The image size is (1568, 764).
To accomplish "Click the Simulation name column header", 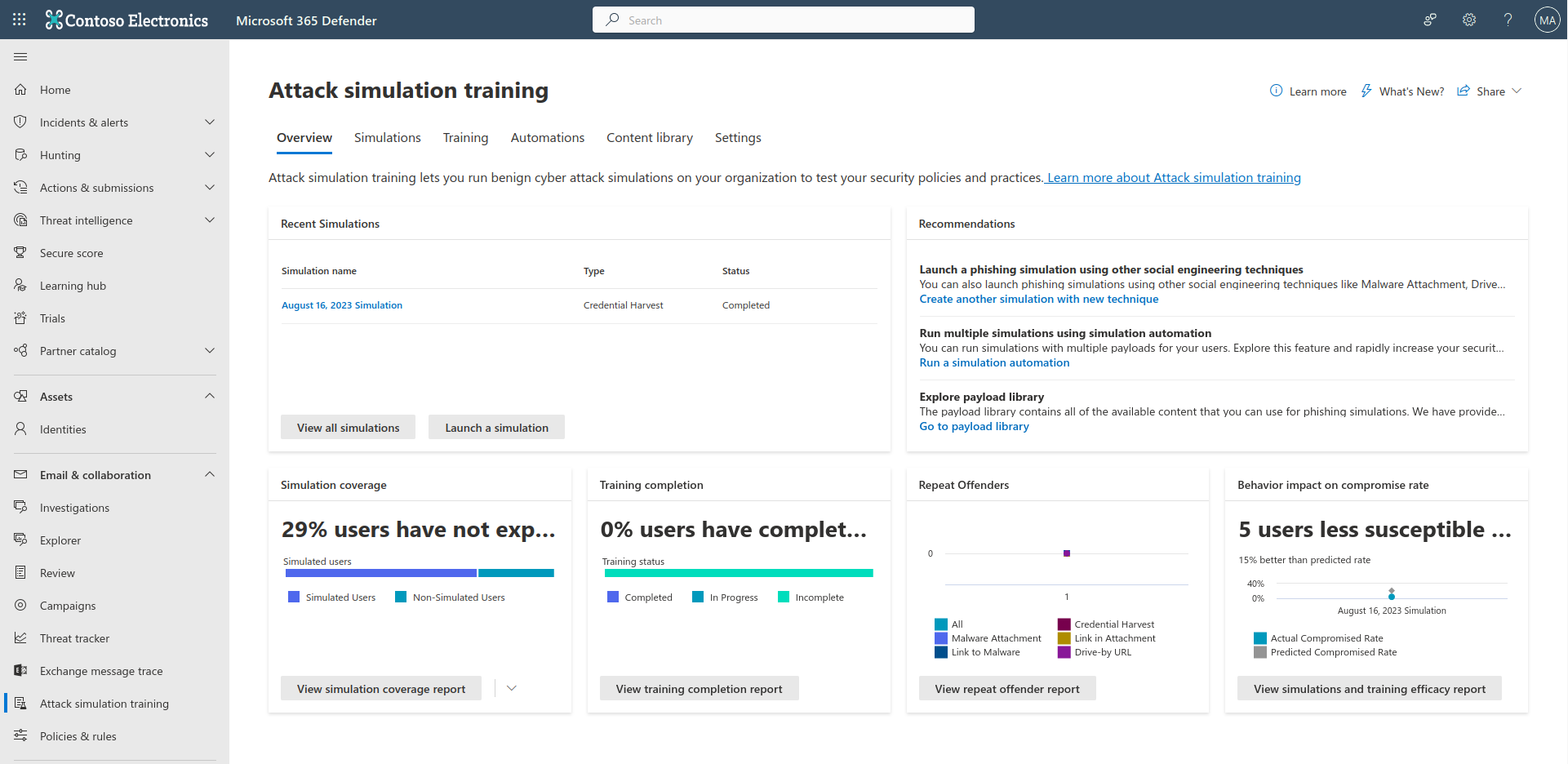I will click(319, 271).
